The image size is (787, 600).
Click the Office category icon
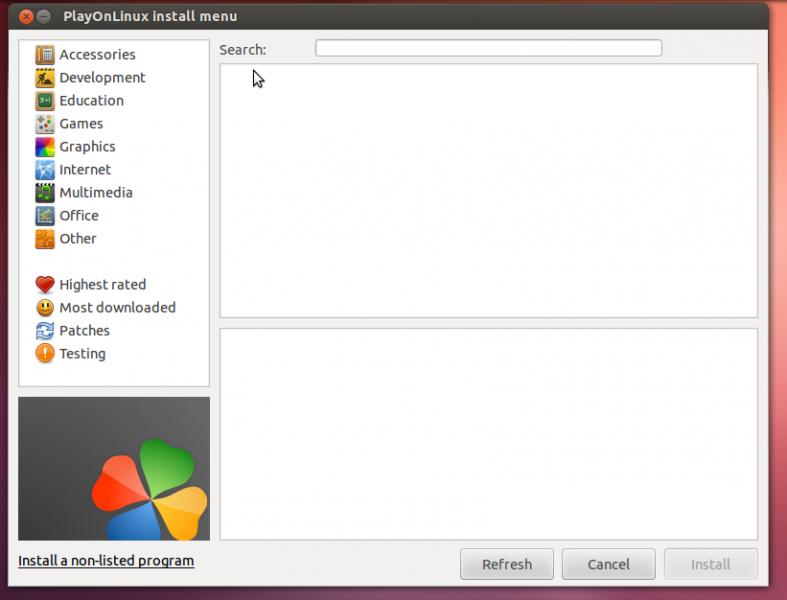coord(45,216)
